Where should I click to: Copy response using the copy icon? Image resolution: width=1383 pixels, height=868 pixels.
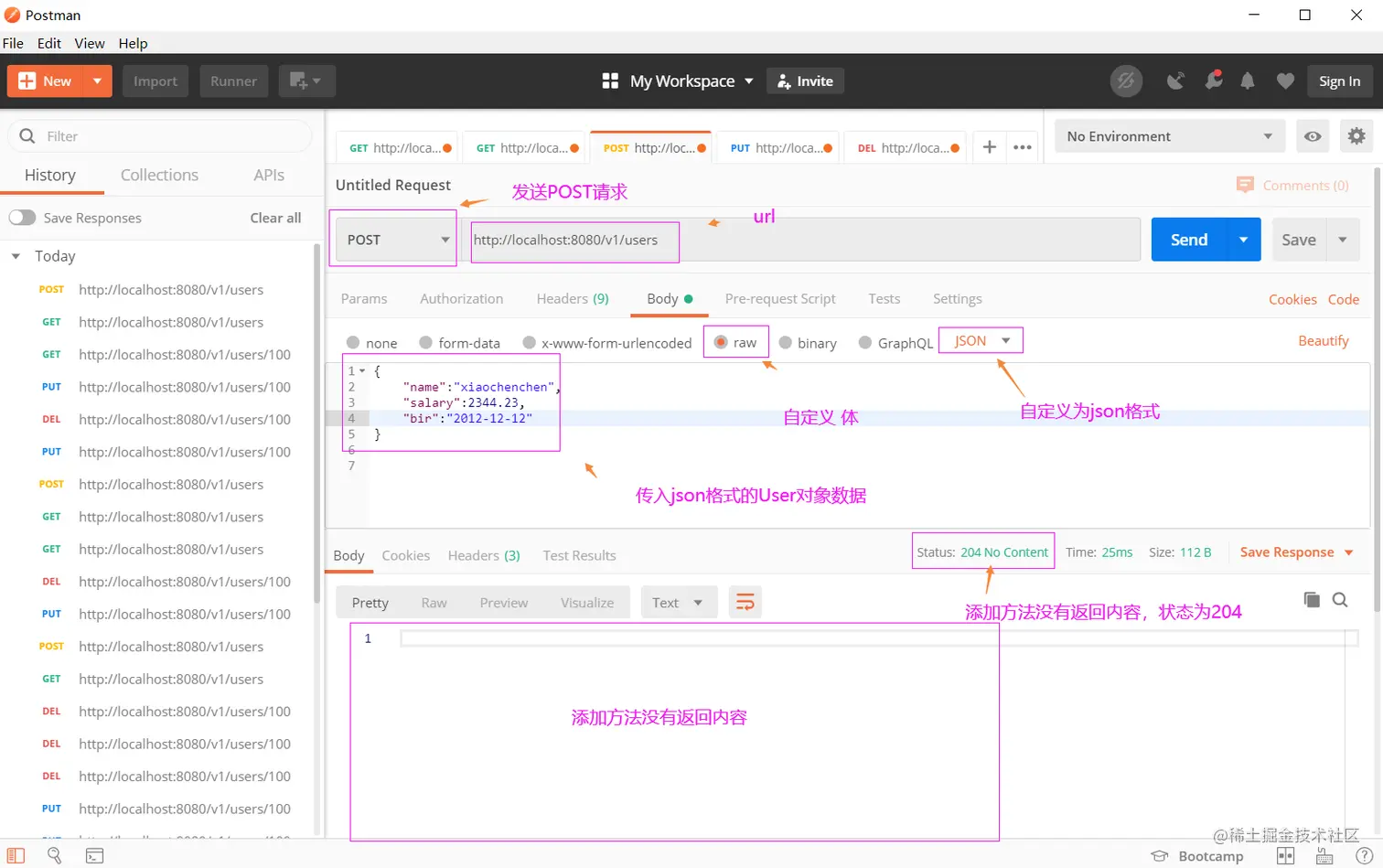pyautogui.click(x=1312, y=600)
